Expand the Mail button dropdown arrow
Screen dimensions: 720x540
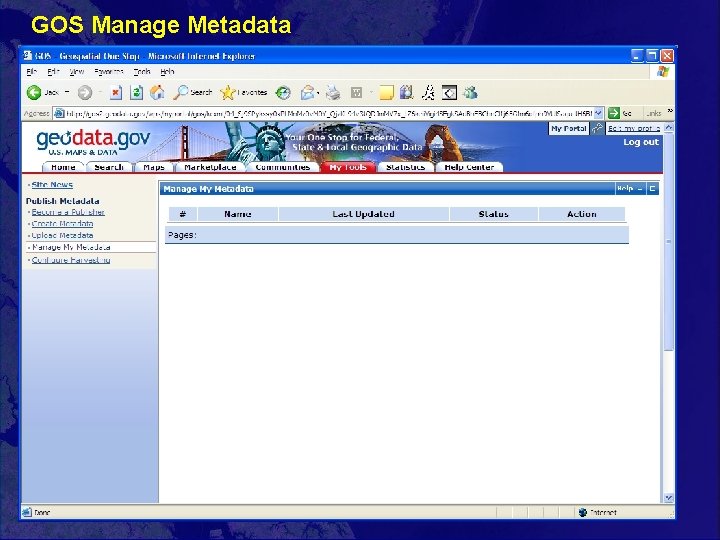[318, 93]
